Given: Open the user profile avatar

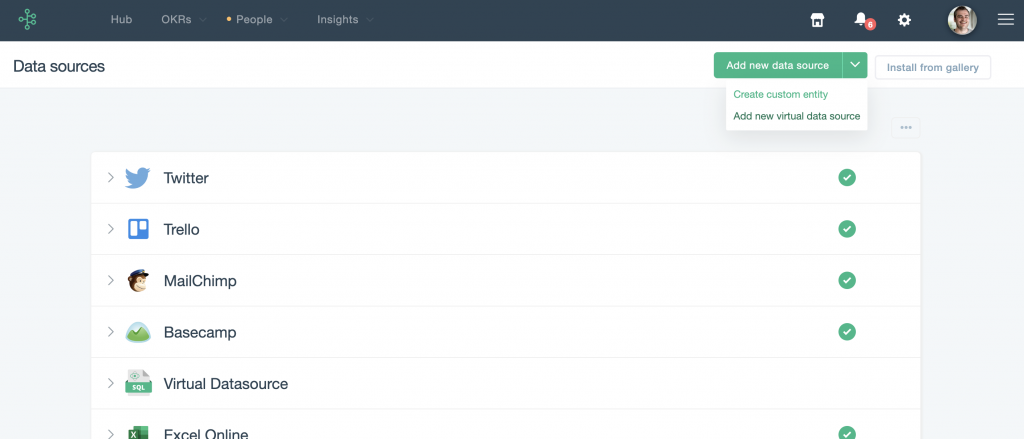Looking at the screenshot, I should (x=962, y=20).
